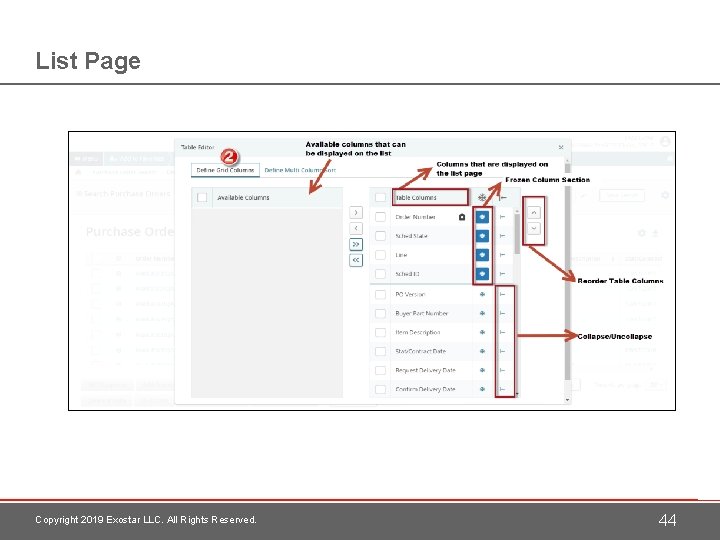This screenshot has width=720, height=540.
Task: Collapse the Line column
Action: [x=502, y=255]
